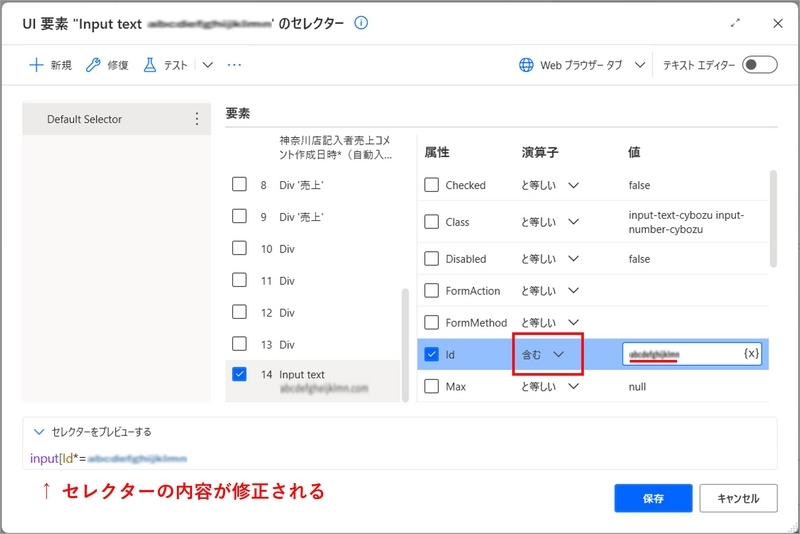Click the 新規 plus button
Screen dimensions: 800x534
click(50, 65)
